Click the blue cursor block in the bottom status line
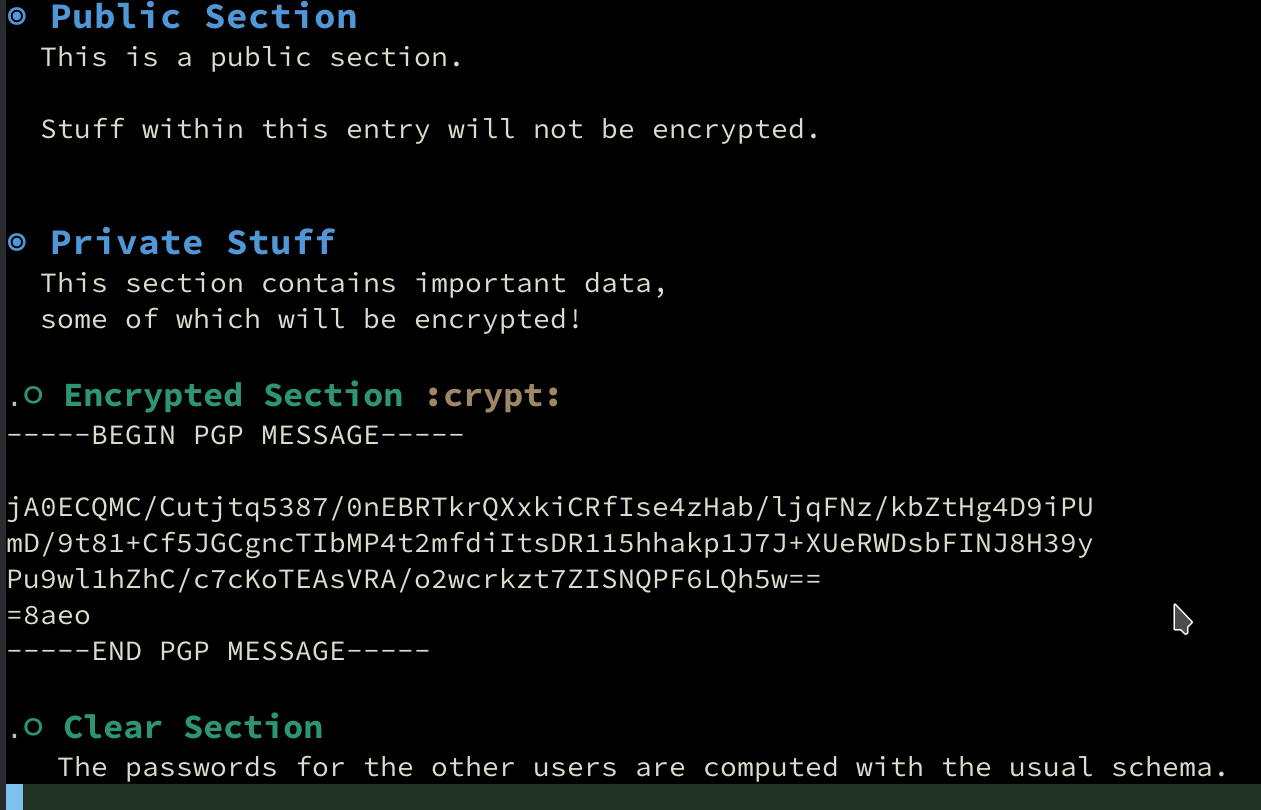This screenshot has width=1261, height=810. click(15, 797)
